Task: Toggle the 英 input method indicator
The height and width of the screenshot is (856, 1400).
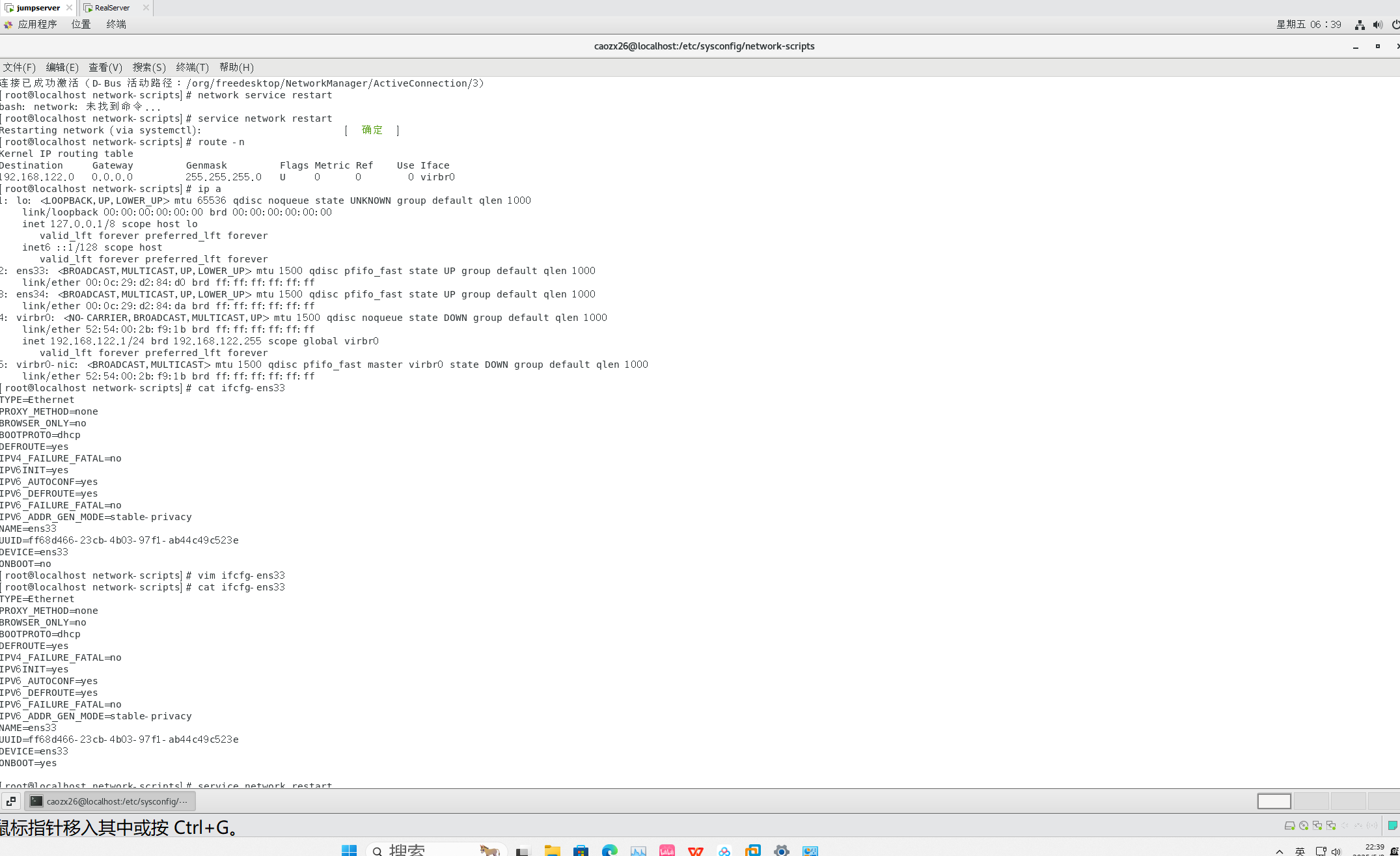Action: (x=1300, y=851)
